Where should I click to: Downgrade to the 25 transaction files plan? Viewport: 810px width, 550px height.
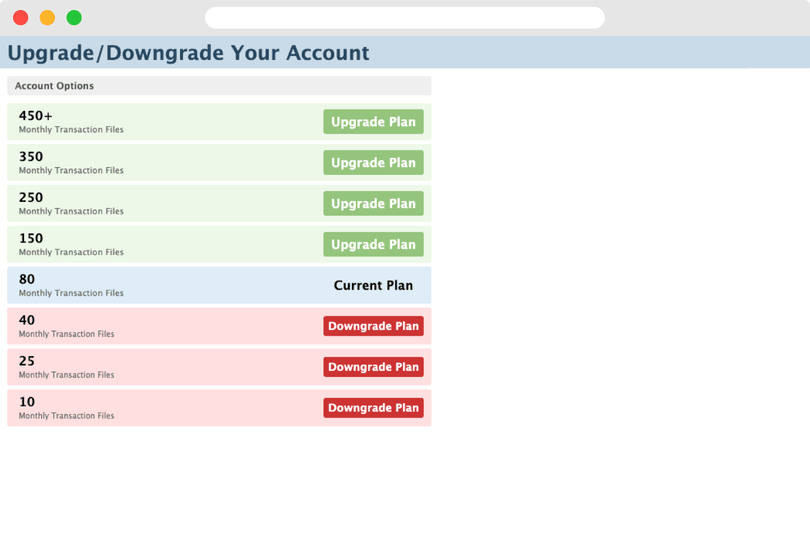pyautogui.click(x=373, y=367)
